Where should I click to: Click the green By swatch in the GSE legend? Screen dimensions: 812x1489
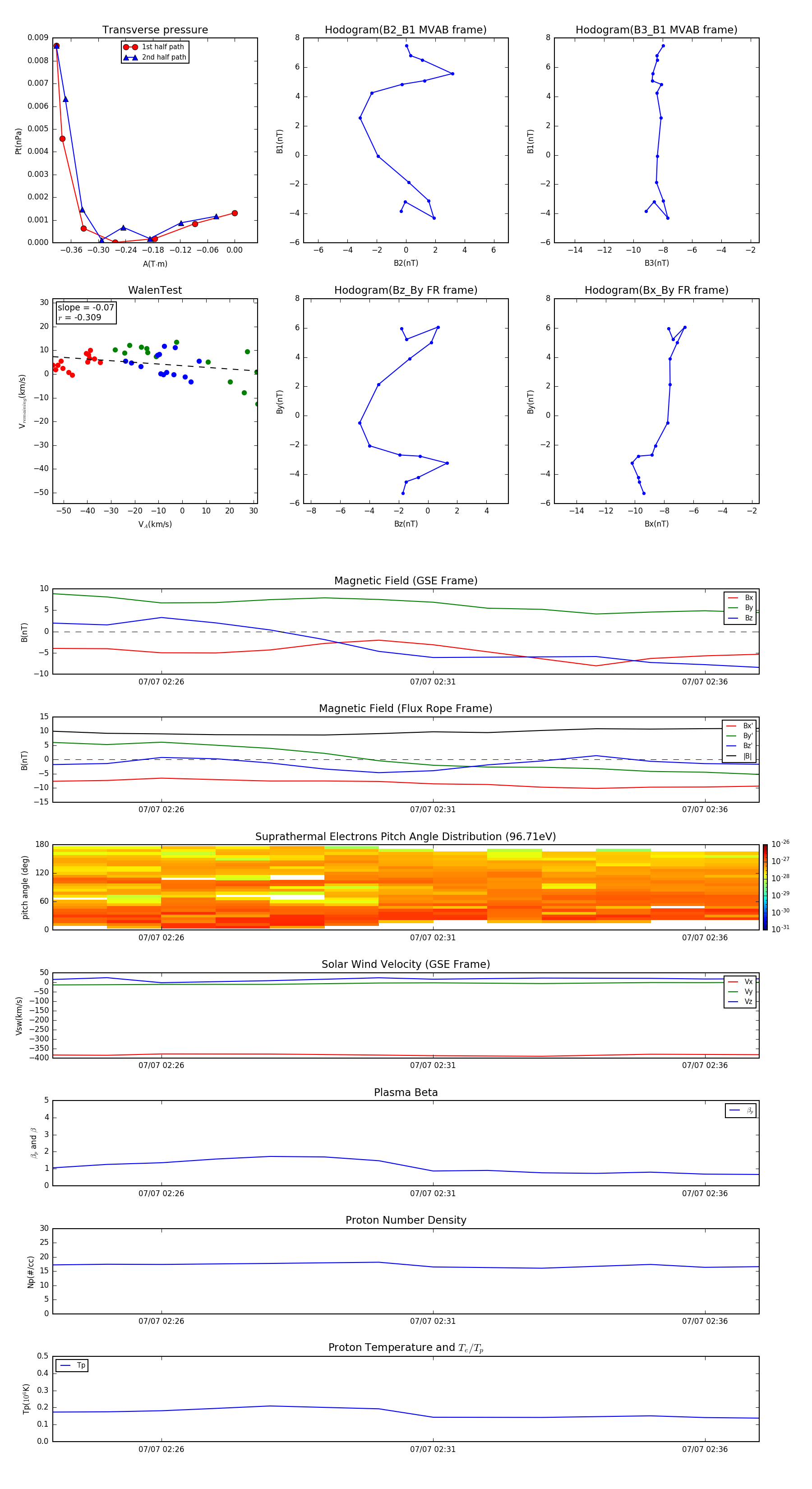coord(734,607)
